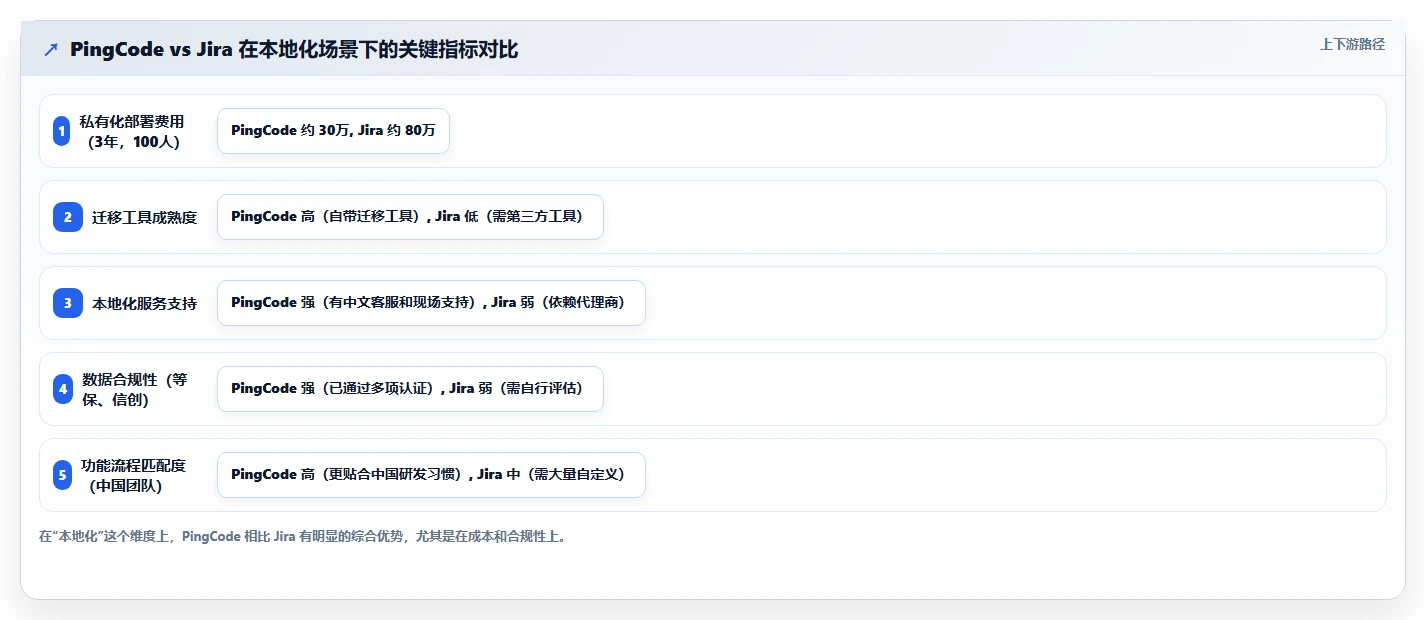Click the number 3 badge for 本地化服务支持
The width and height of the screenshot is (1426, 620).
pyautogui.click(x=67, y=303)
